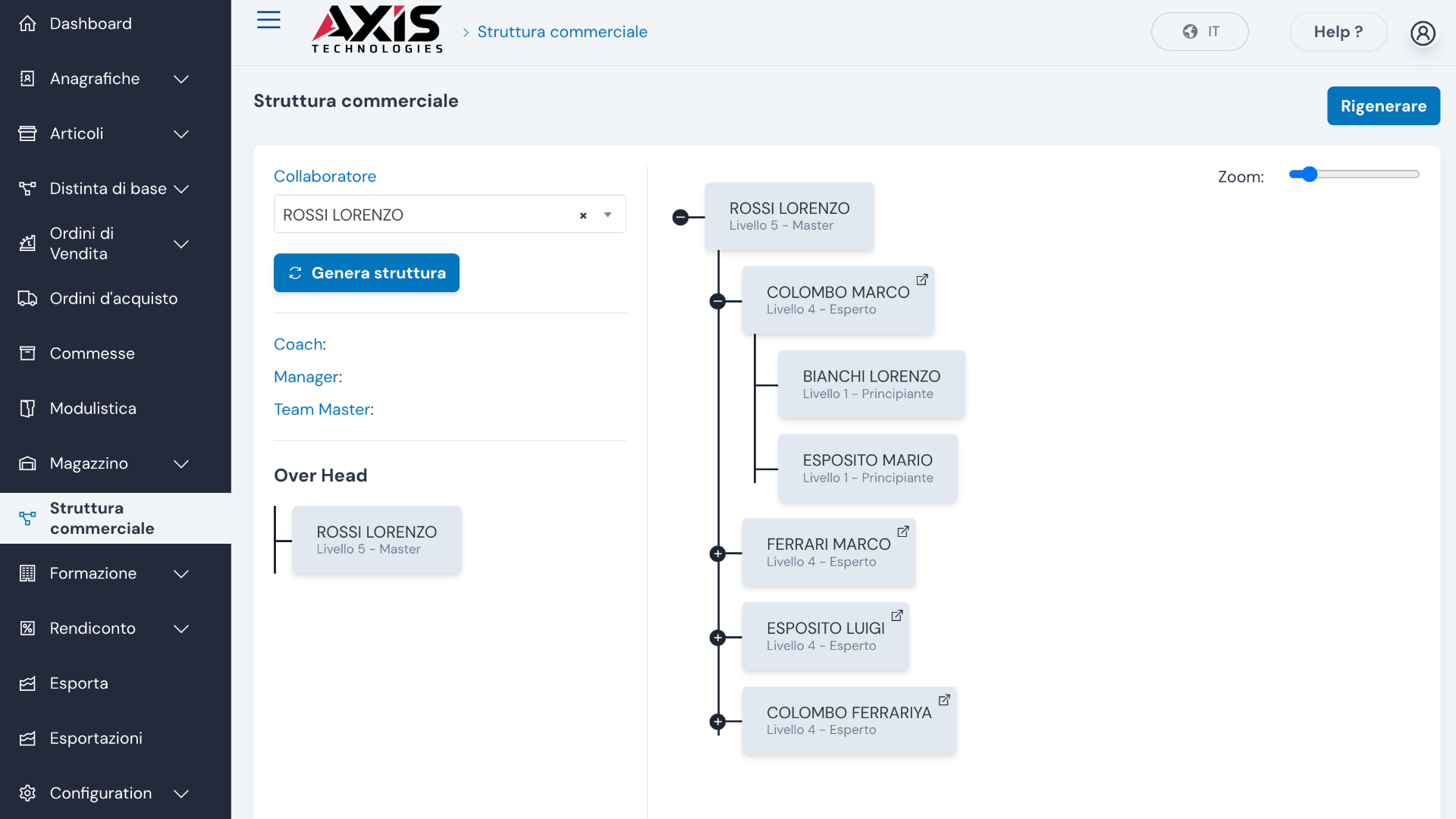Open COLOMBO MARCO external link icon
The width and height of the screenshot is (1456, 819).
tap(922, 280)
